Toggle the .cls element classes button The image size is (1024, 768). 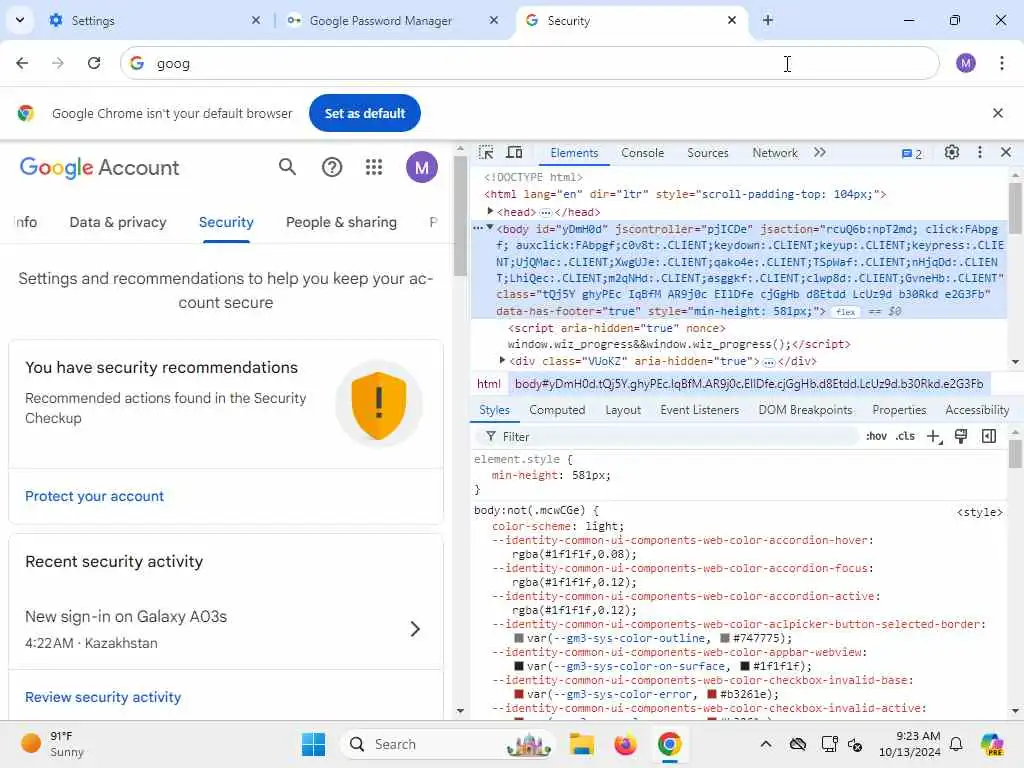tap(905, 436)
